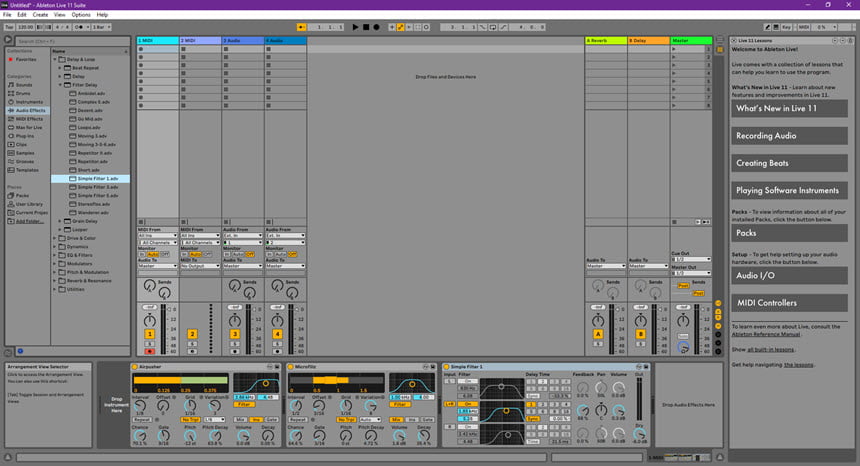Toggle track 3 activator button
The width and height of the screenshot is (860, 466).
[x=235, y=334]
